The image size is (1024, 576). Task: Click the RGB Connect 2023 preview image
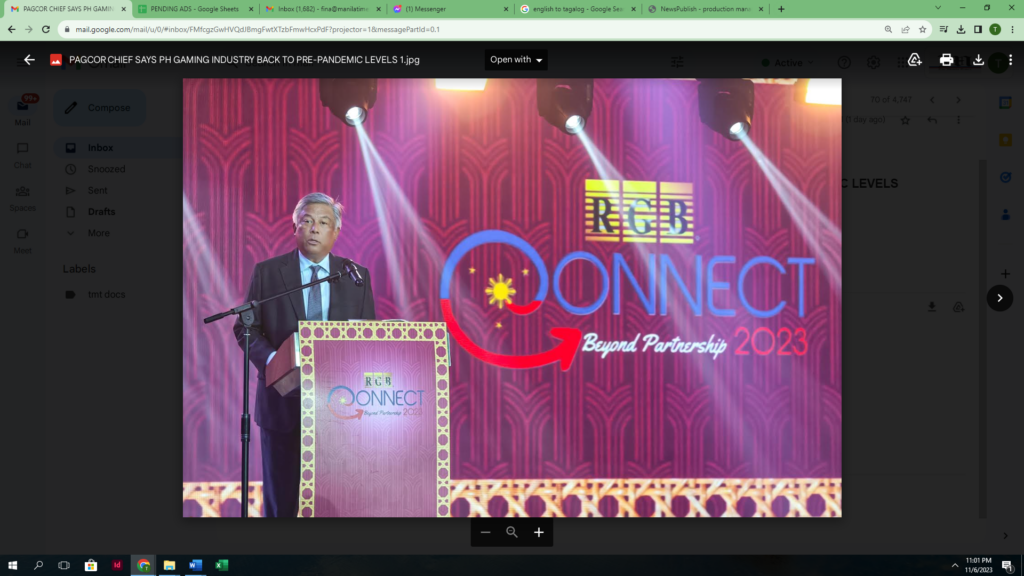pos(512,298)
